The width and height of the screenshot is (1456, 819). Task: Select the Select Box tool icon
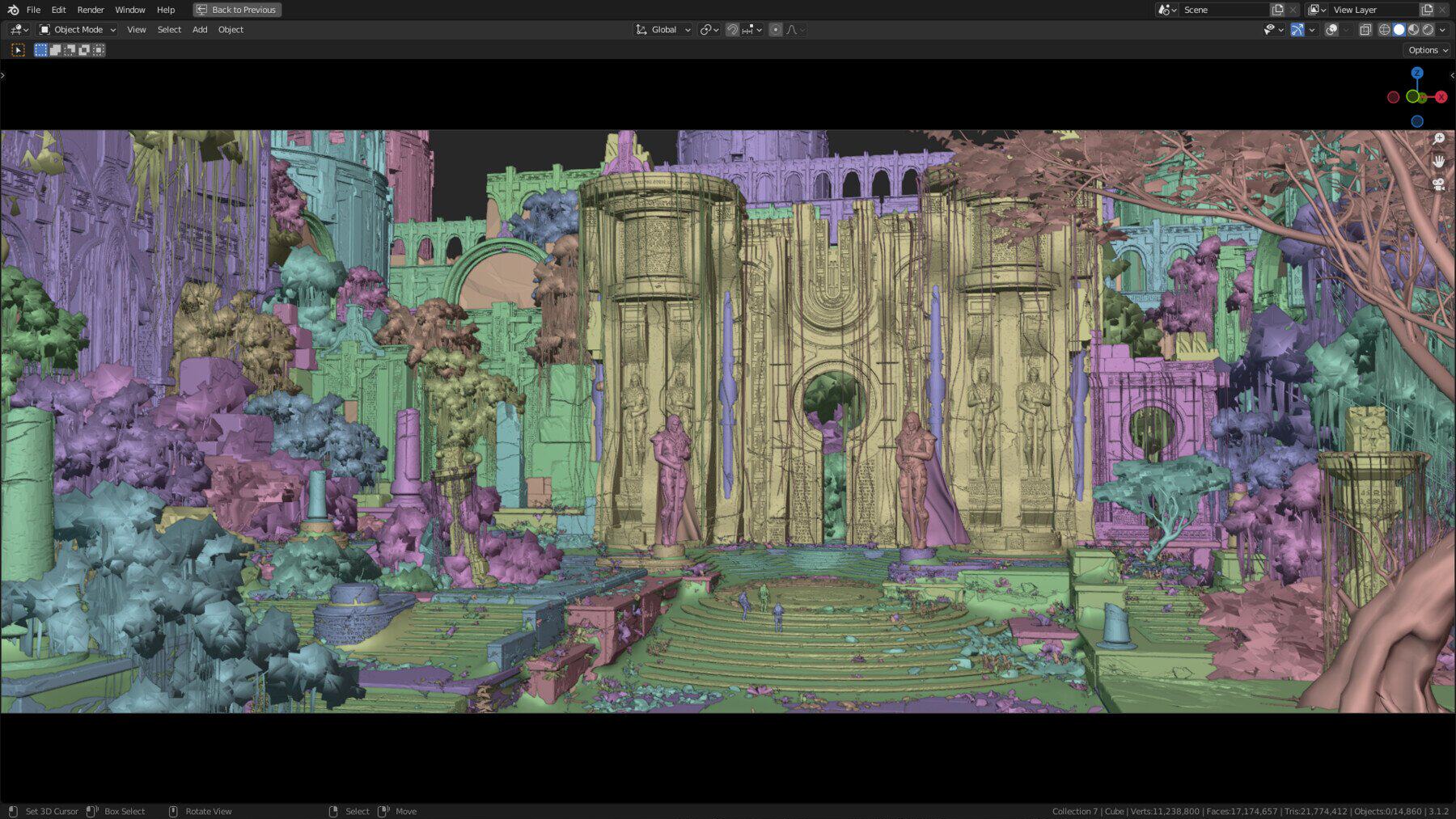[x=18, y=50]
